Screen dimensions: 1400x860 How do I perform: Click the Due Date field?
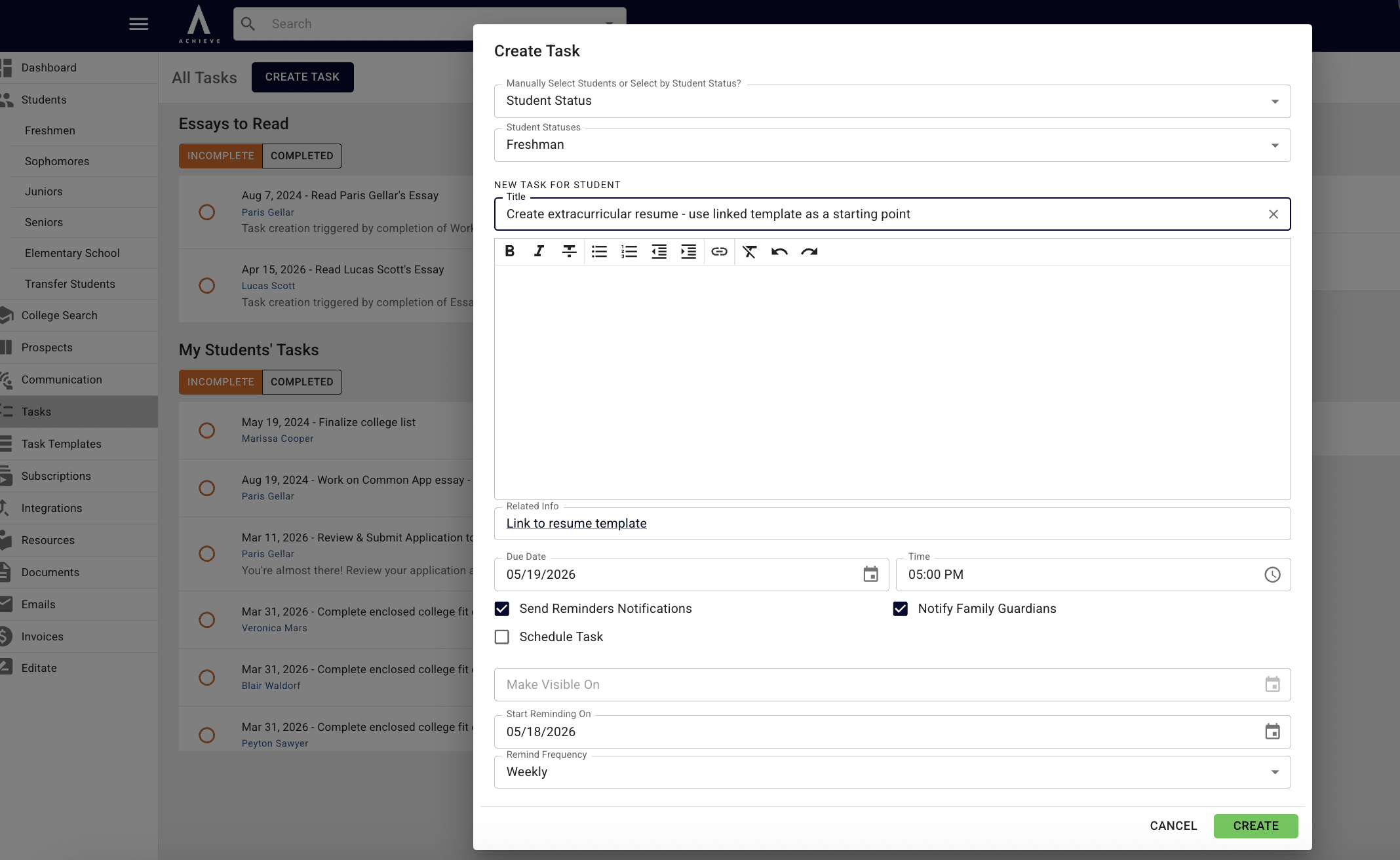pyautogui.click(x=691, y=574)
